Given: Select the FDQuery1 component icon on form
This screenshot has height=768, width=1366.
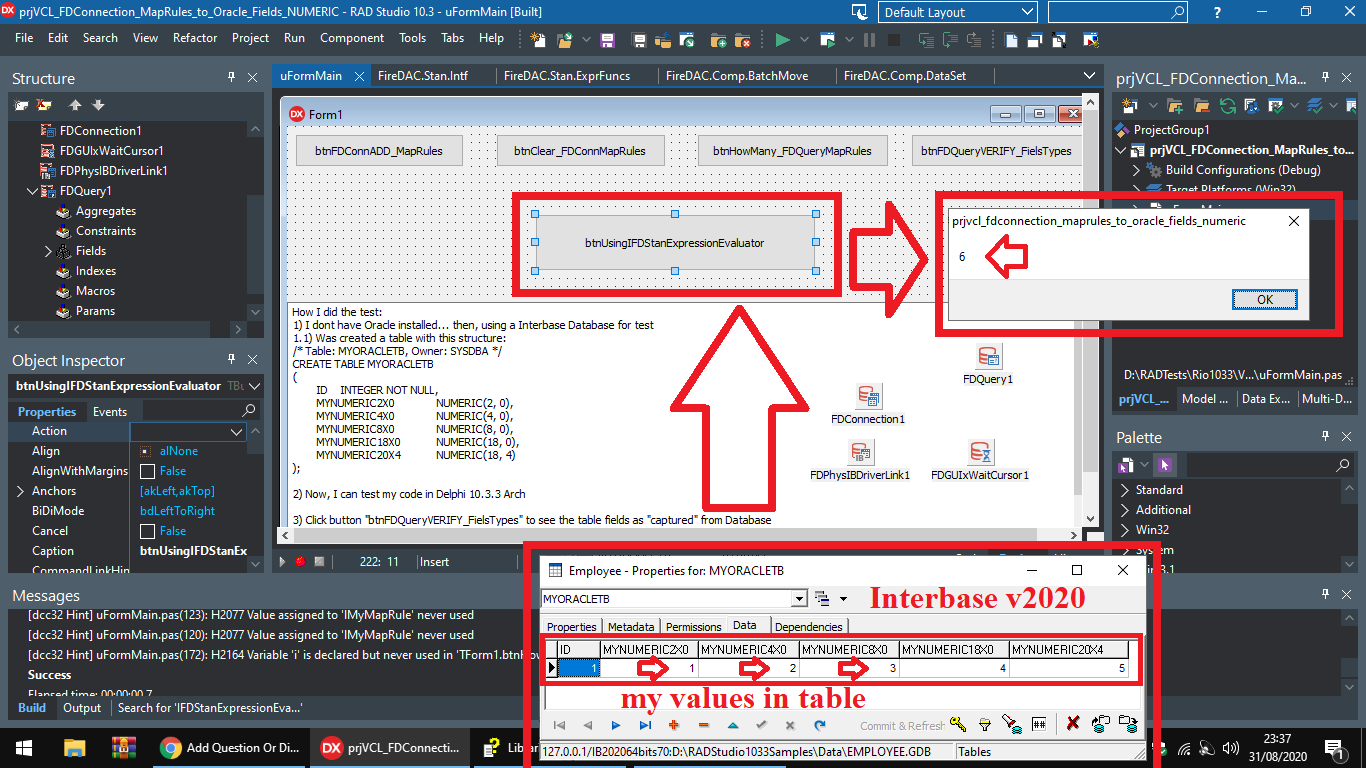Looking at the screenshot, I should 988,358.
